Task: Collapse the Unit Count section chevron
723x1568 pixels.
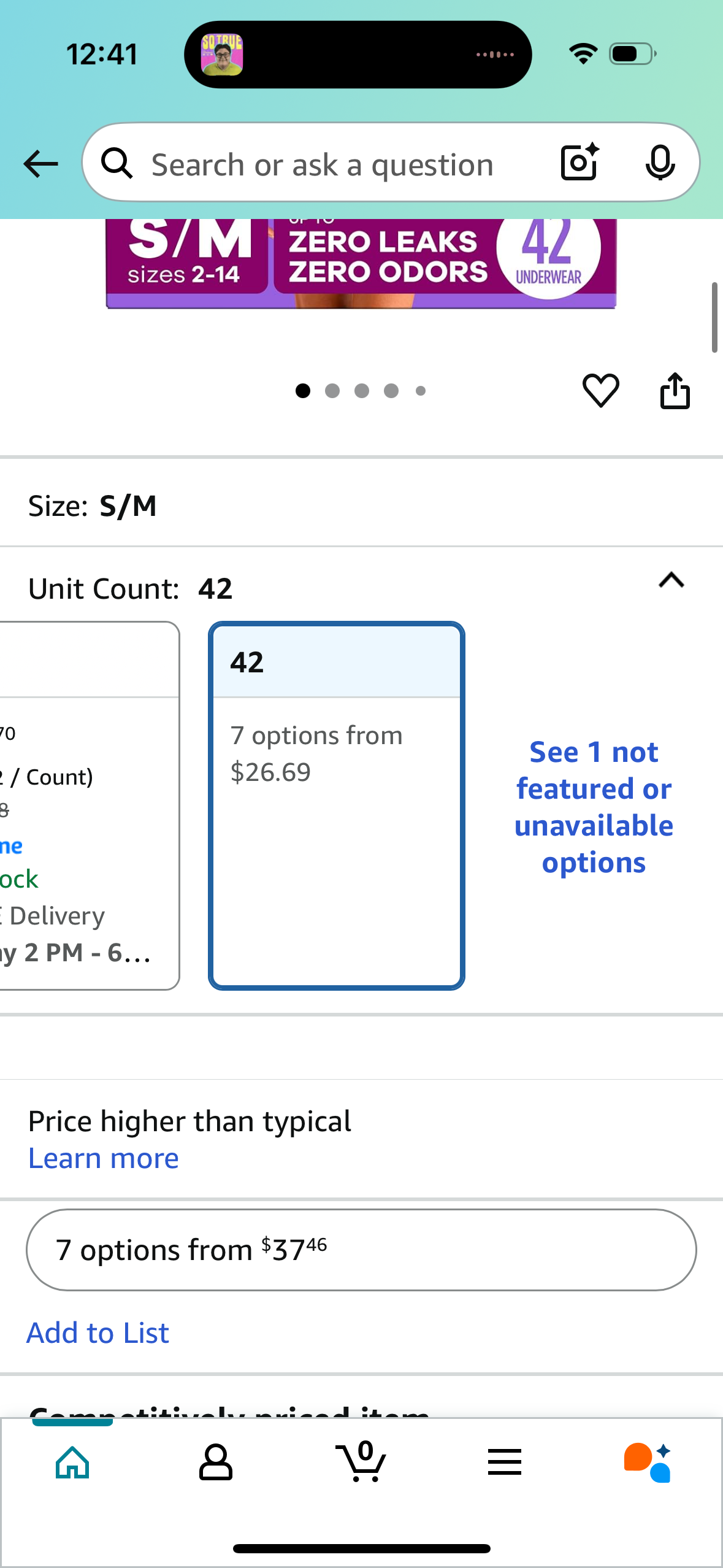Action: click(671, 580)
